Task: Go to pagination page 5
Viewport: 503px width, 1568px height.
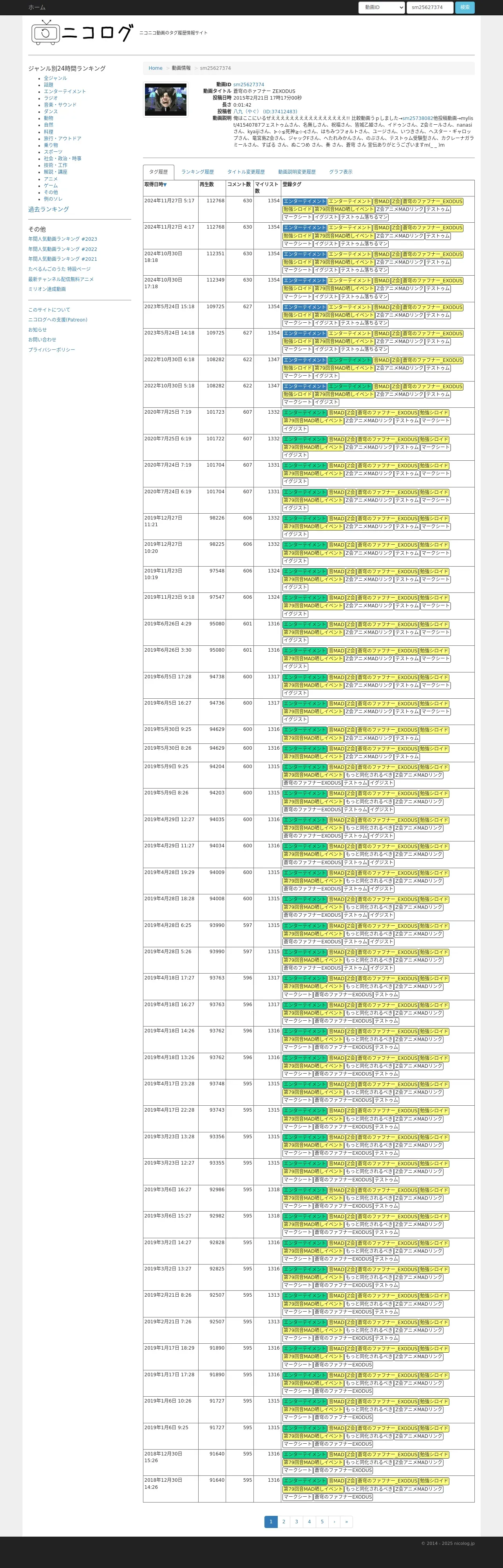Action: 322,1522
